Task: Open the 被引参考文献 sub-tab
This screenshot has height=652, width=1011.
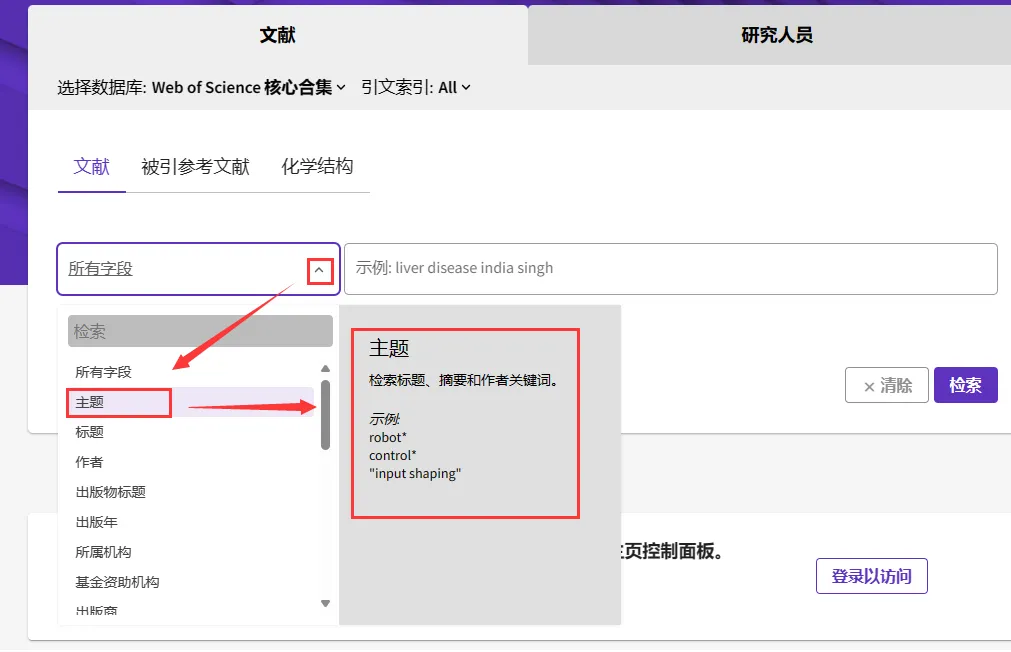Action: coord(195,167)
